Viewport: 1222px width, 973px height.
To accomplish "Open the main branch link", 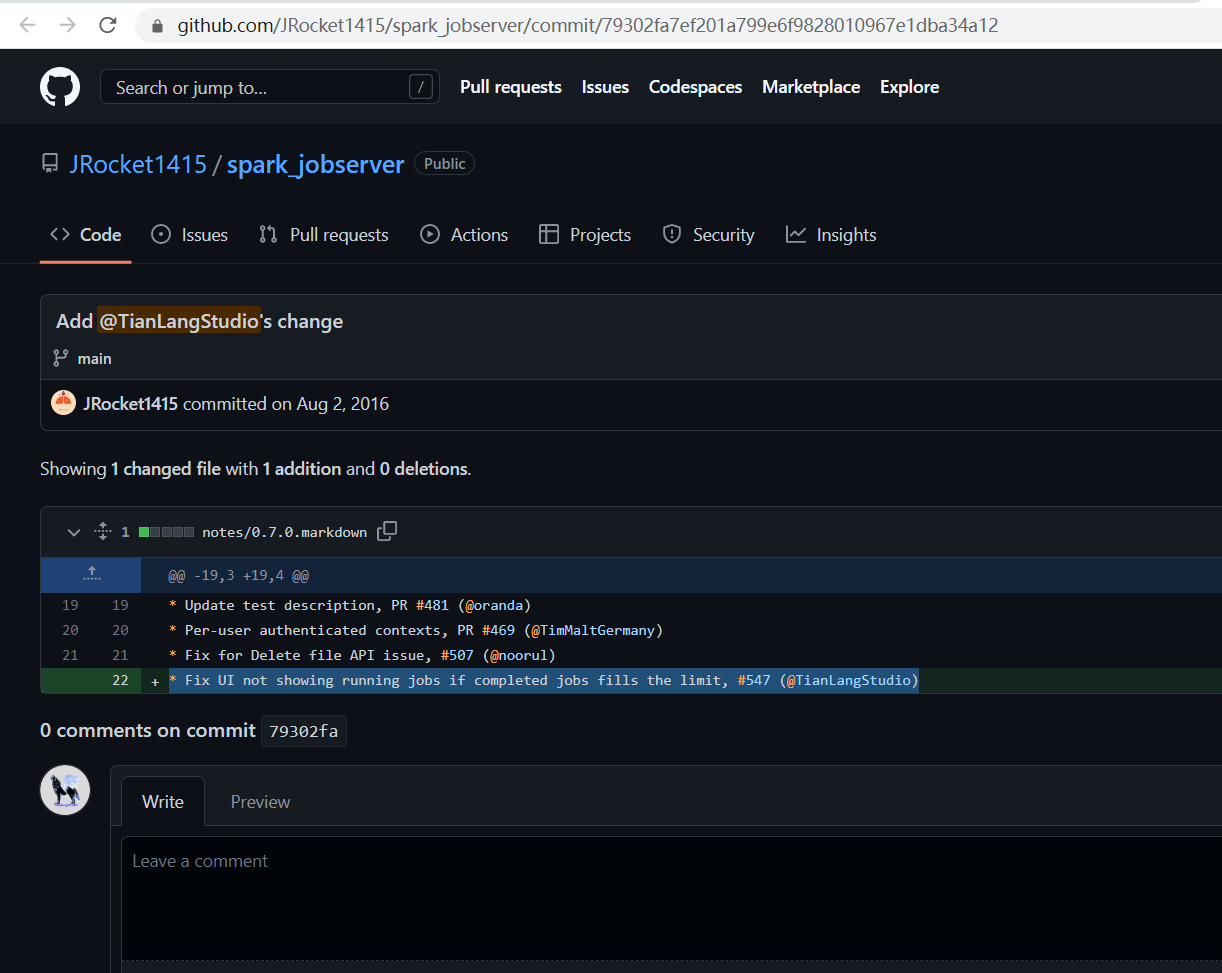I will click(95, 358).
